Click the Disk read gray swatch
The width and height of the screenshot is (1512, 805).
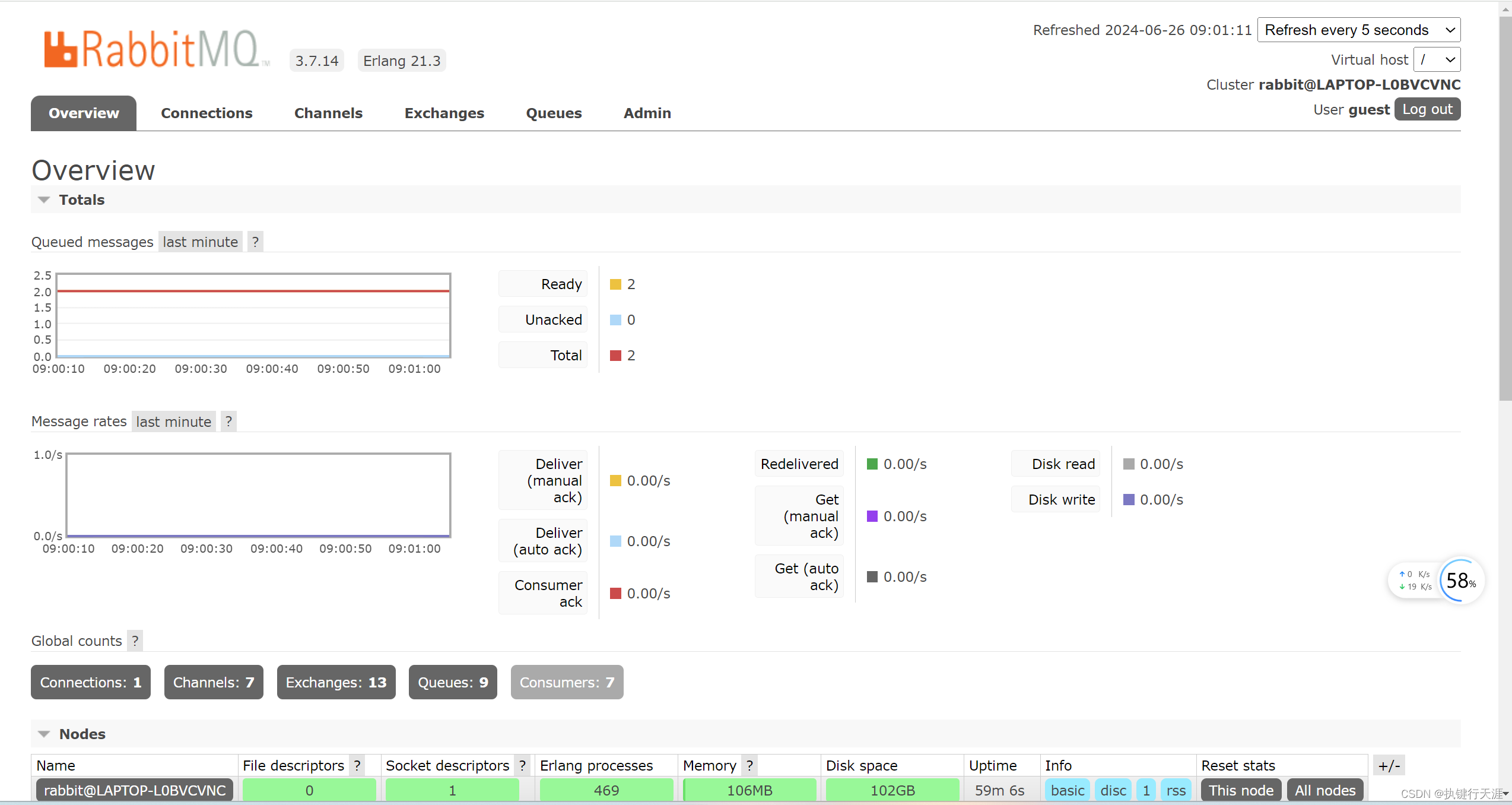coord(1129,464)
